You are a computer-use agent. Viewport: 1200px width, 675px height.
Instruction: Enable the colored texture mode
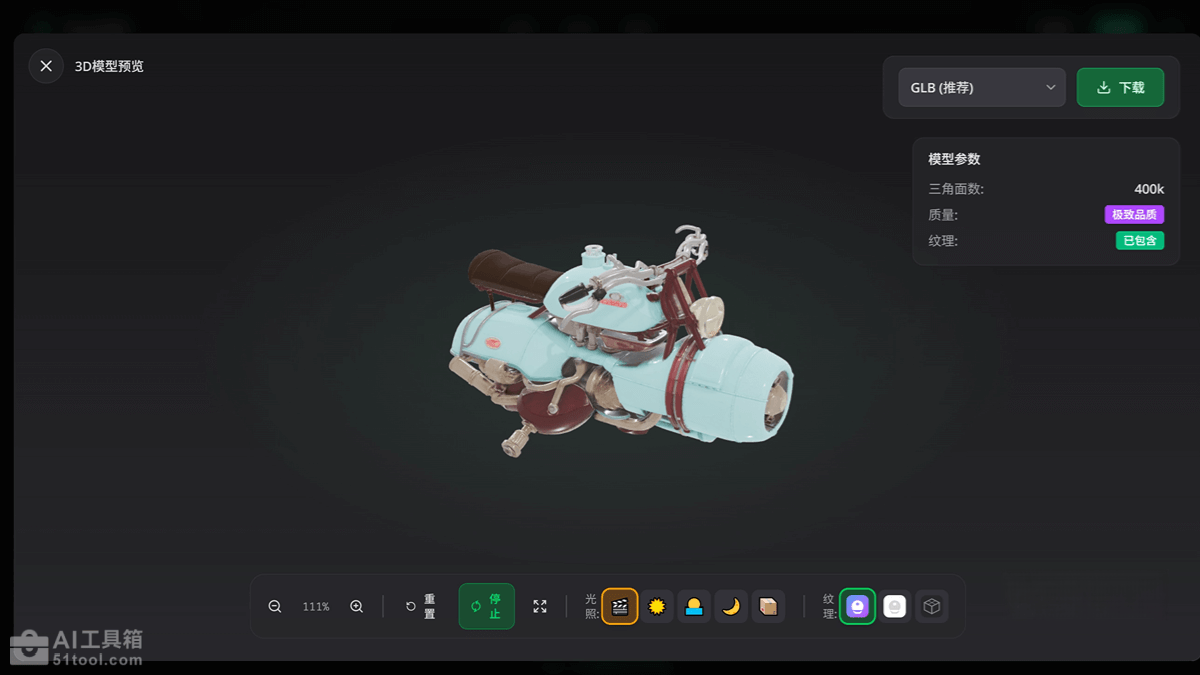pos(857,607)
